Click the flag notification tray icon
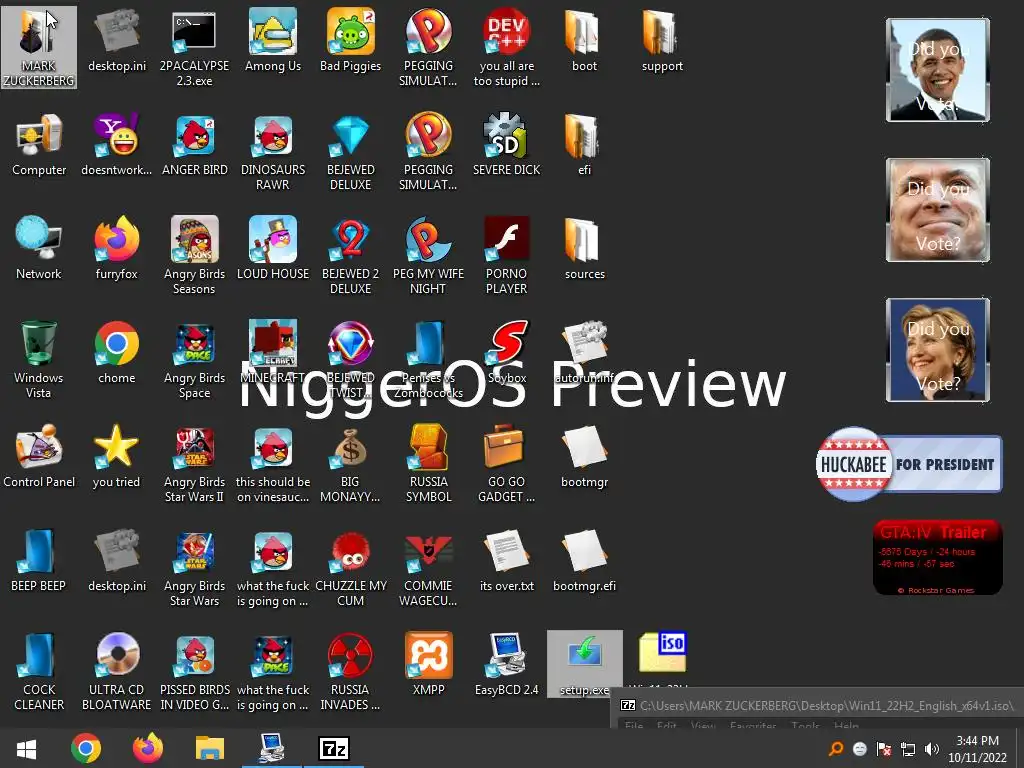This screenshot has width=1024, height=768. tap(884, 749)
